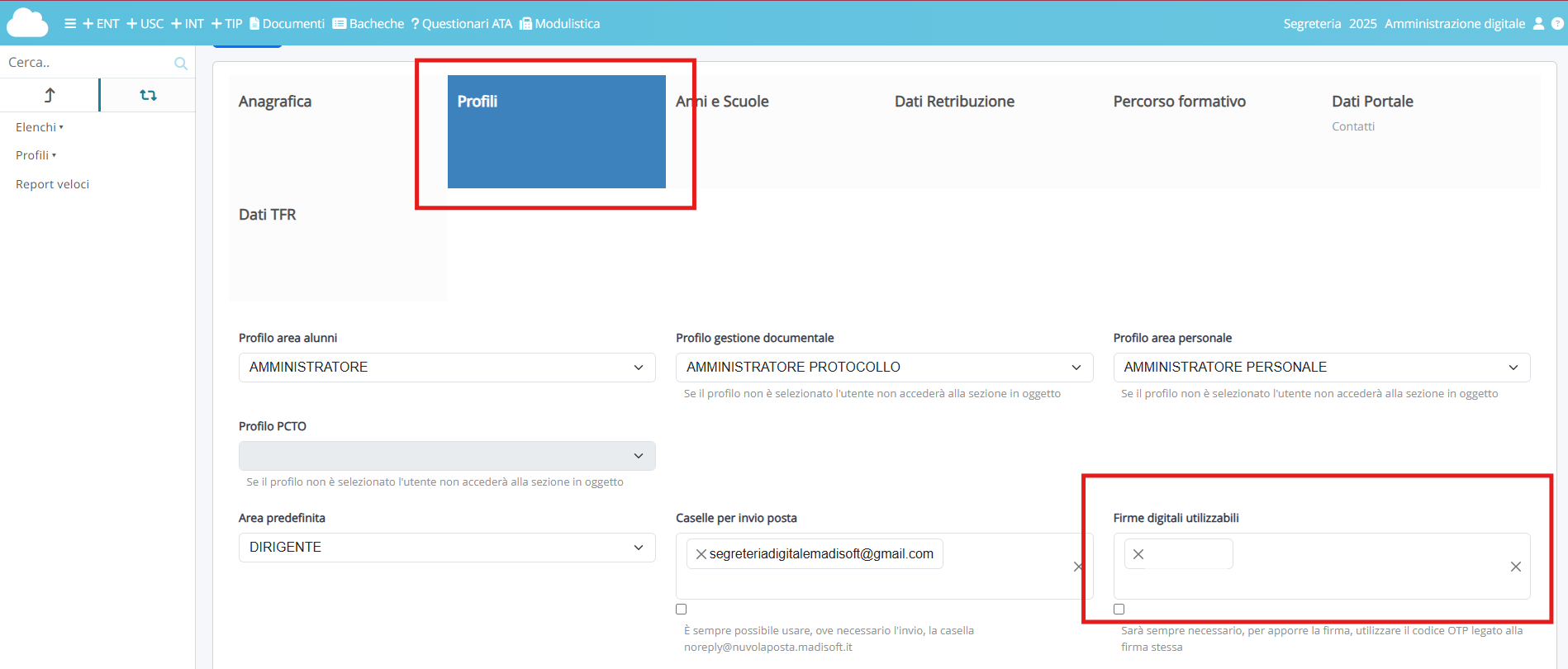This screenshot has width=1568, height=669.
Task: Click the +TIP toolbar item
Action: (x=227, y=24)
